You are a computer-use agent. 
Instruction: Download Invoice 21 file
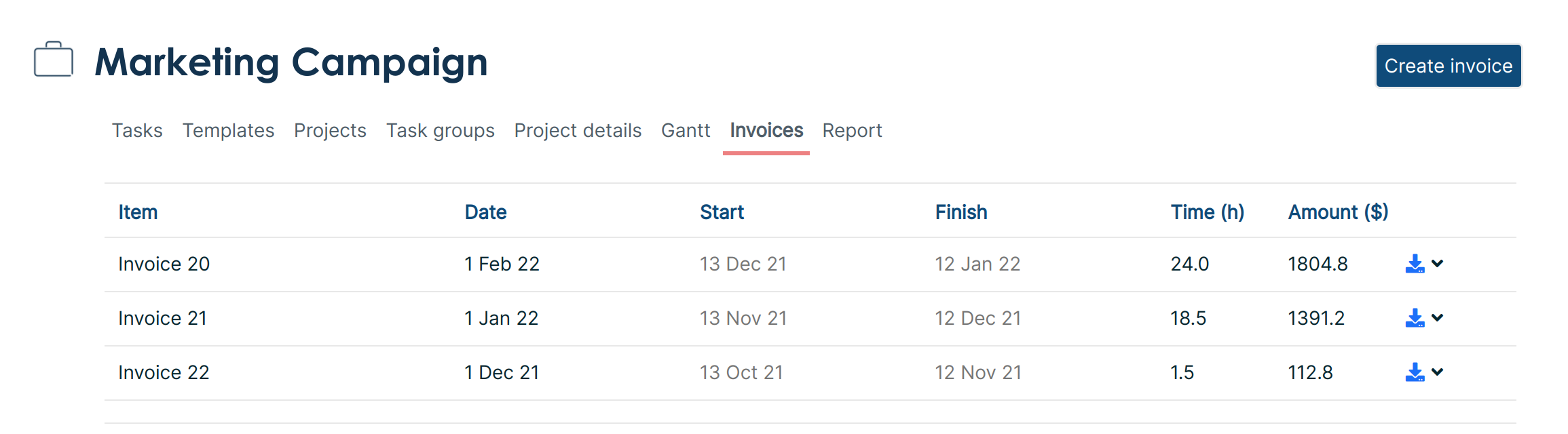[1415, 318]
